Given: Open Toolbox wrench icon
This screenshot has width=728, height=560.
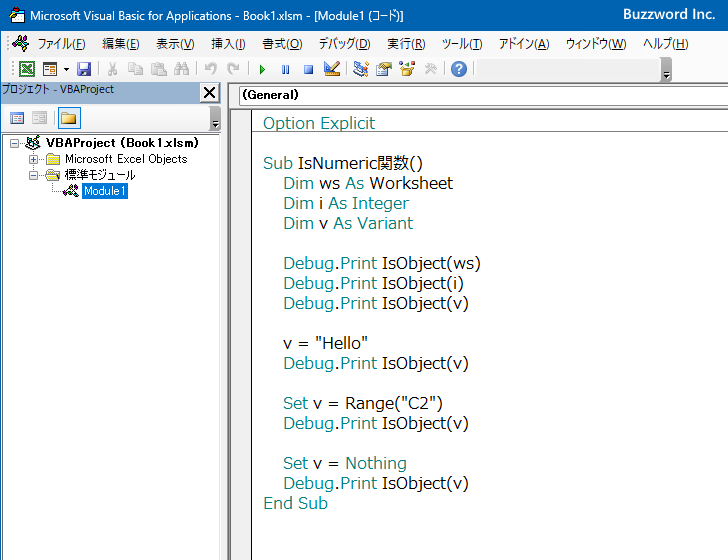Looking at the screenshot, I should (x=430, y=69).
